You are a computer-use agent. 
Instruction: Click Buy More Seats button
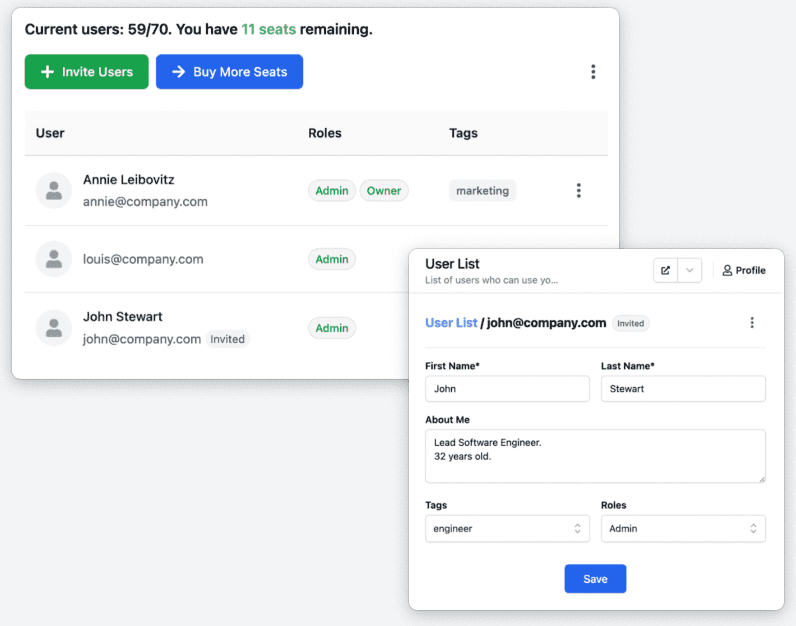[x=229, y=72]
